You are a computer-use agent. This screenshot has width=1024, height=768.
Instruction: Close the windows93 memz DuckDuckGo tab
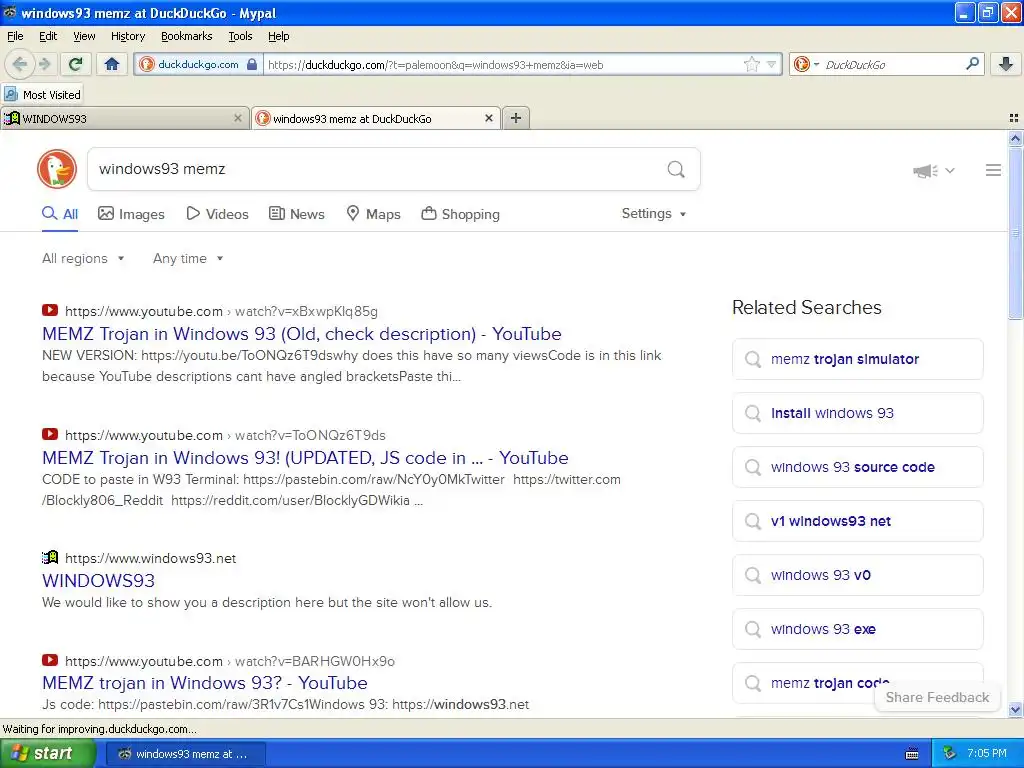click(488, 118)
